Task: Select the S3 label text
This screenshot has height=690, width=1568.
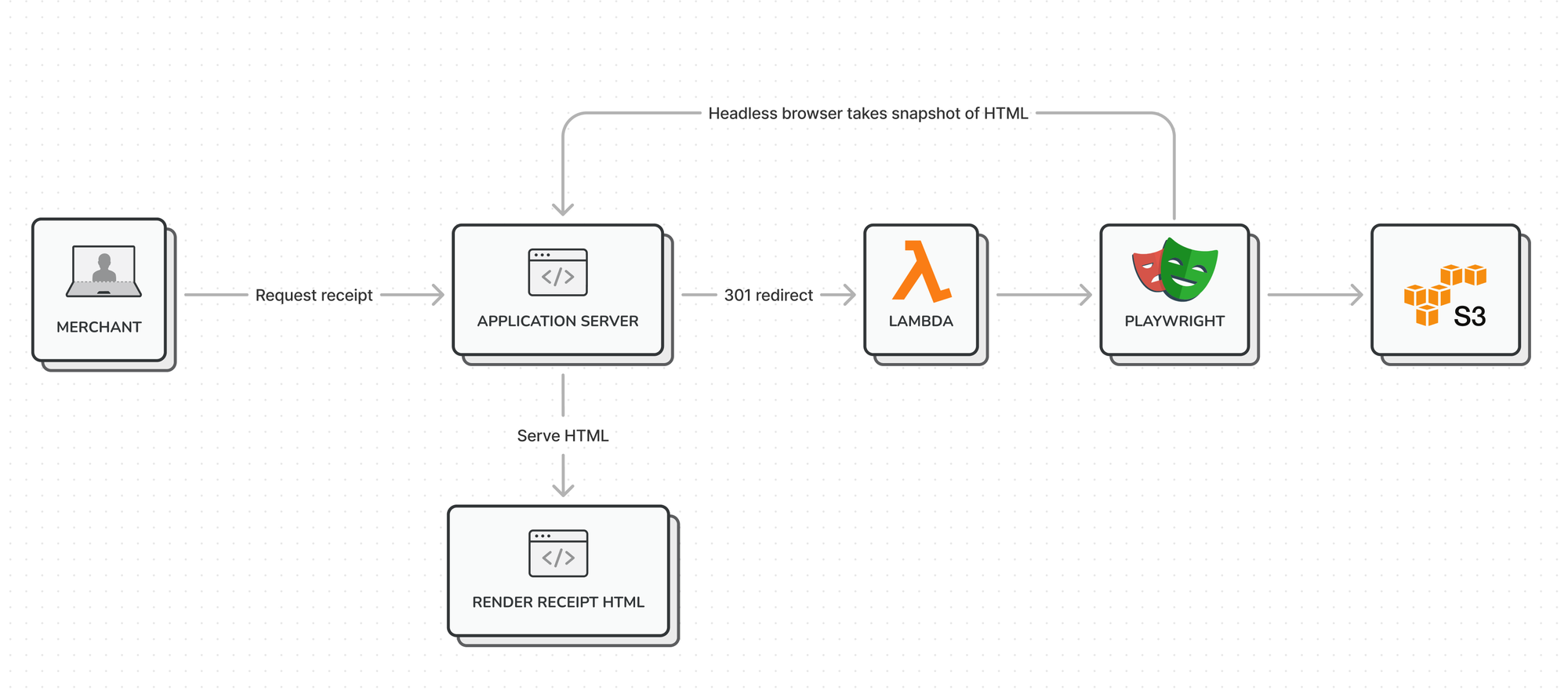Action: tap(1469, 317)
